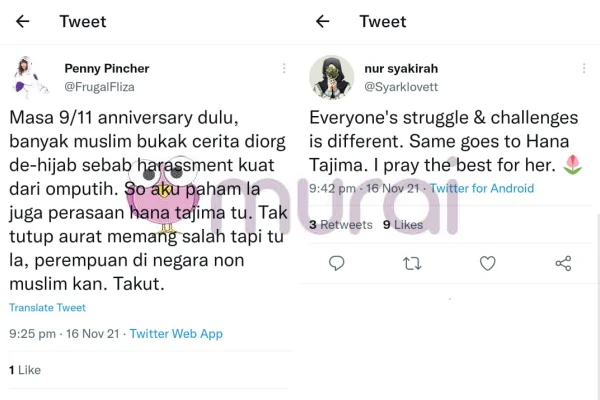This screenshot has height=400, width=600.
Task: Open Twitter for Android source link
Action: pos(482,188)
